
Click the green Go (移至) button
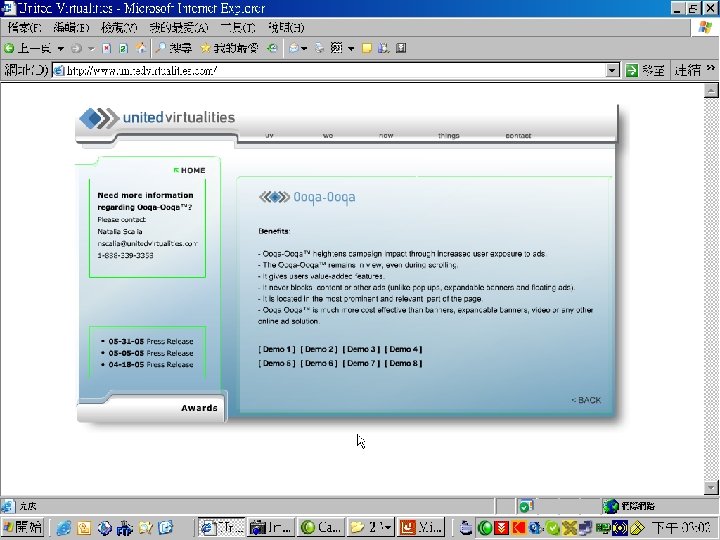point(645,70)
